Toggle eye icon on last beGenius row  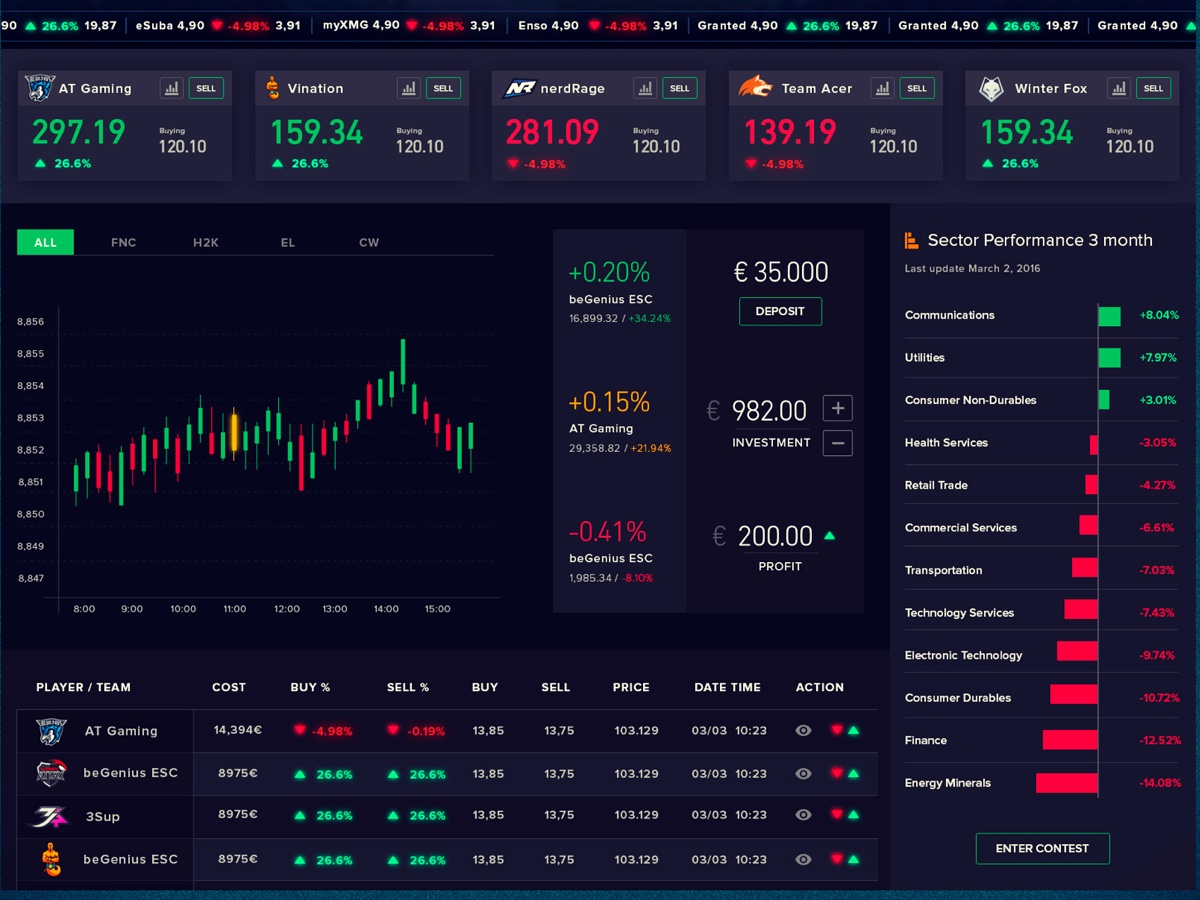pos(803,859)
